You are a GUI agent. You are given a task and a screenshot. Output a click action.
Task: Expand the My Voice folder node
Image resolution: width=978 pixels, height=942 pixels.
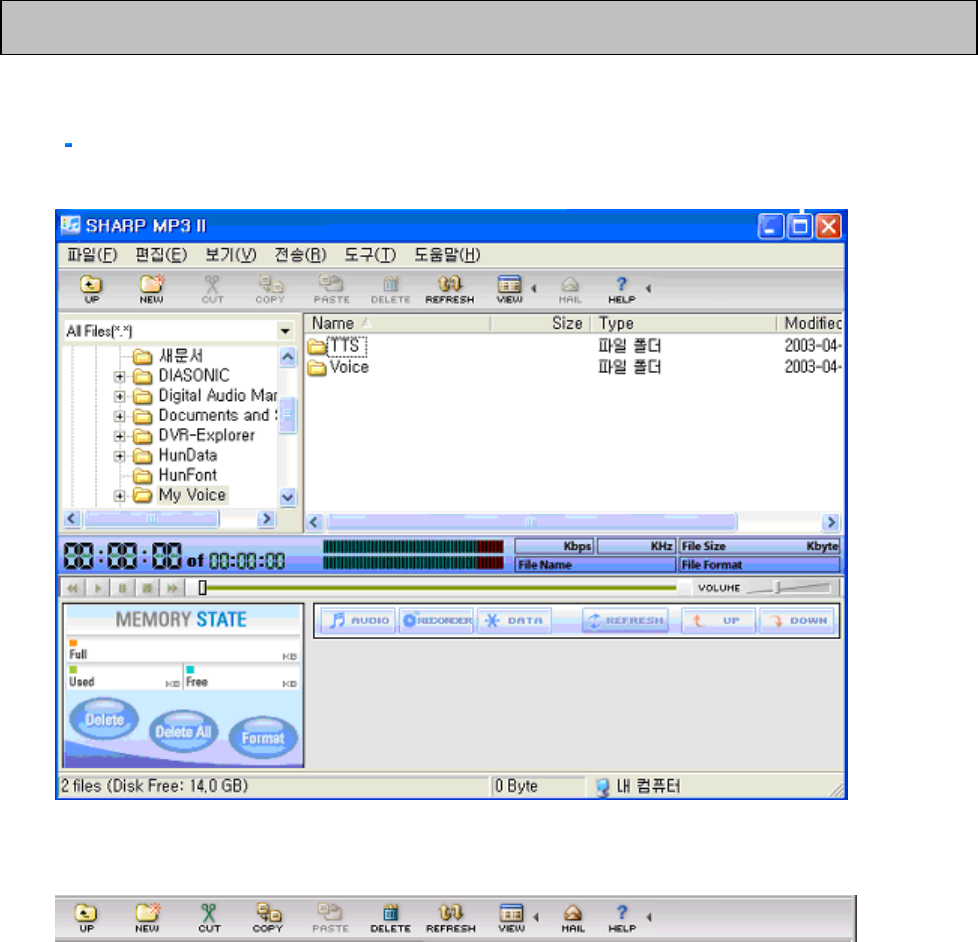pos(119,496)
